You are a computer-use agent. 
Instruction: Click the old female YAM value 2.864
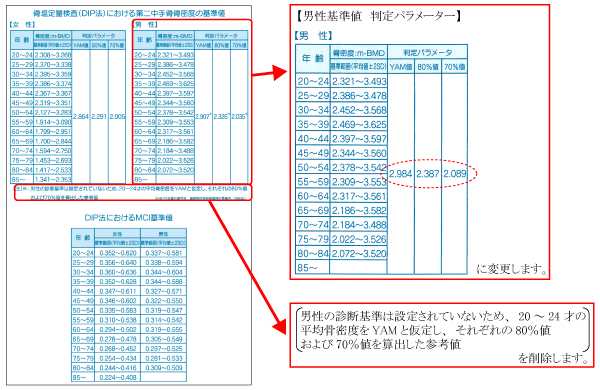pyautogui.click(x=81, y=116)
